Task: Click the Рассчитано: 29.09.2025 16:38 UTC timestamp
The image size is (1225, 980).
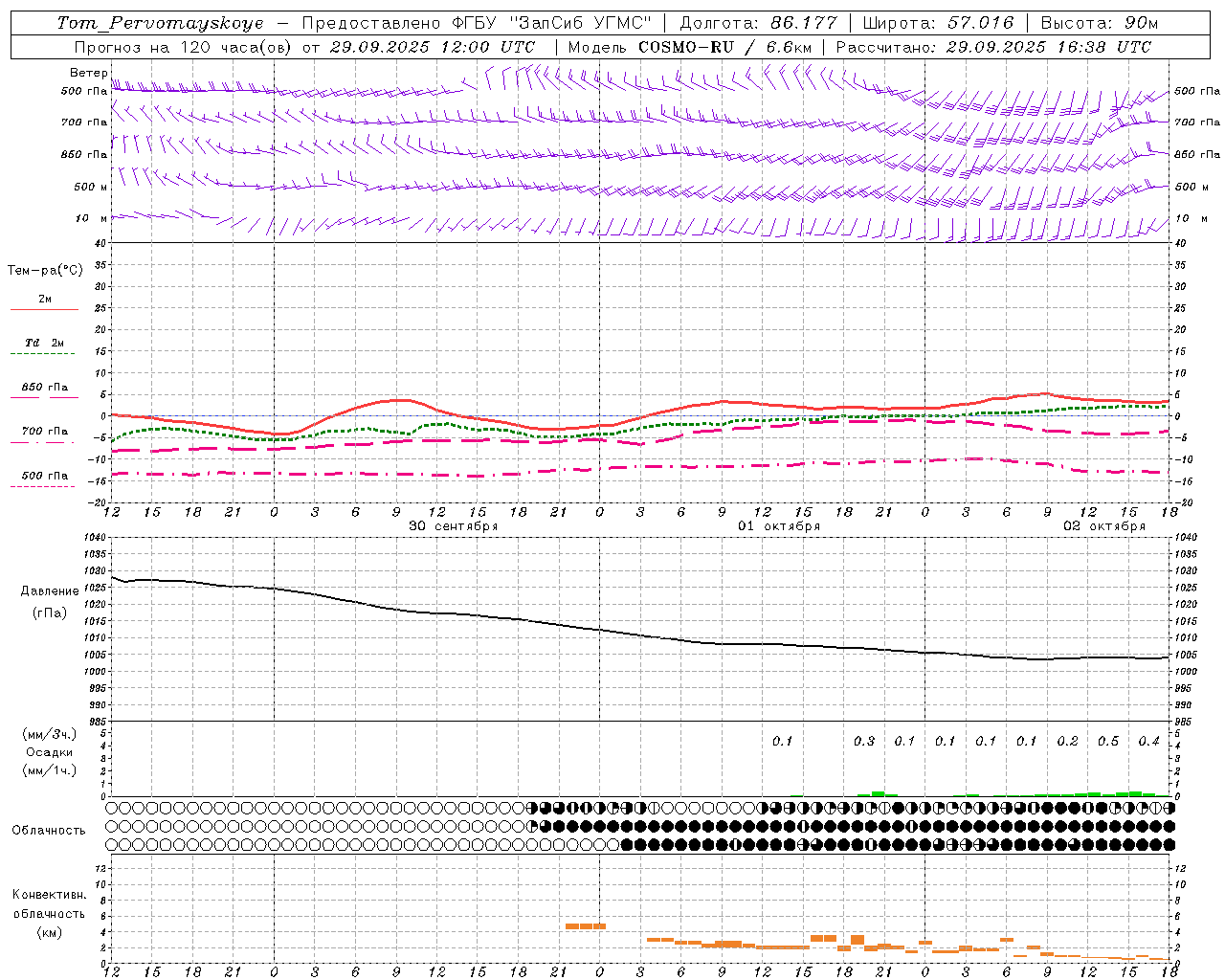Action: pyautogui.click(x=993, y=47)
